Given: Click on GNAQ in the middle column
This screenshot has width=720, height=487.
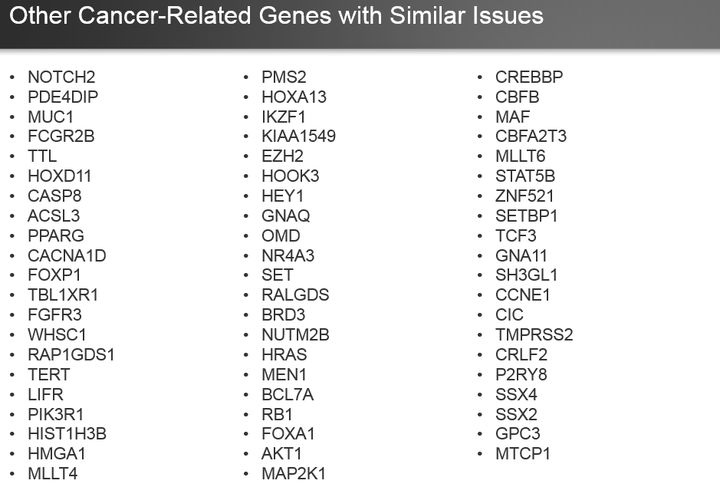Looking at the screenshot, I should [x=286, y=216].
